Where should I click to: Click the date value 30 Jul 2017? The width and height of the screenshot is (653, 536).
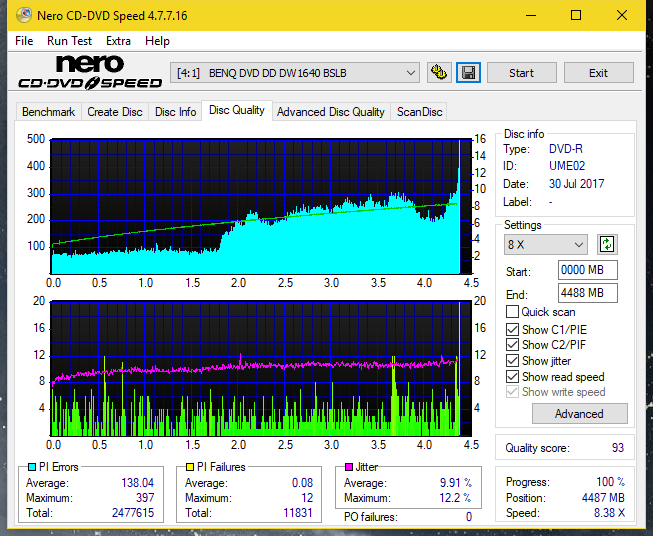click(x=576, y=184)
